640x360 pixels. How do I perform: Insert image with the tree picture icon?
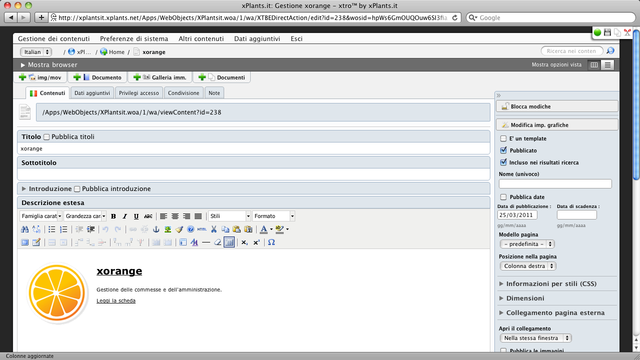point(167,229)
